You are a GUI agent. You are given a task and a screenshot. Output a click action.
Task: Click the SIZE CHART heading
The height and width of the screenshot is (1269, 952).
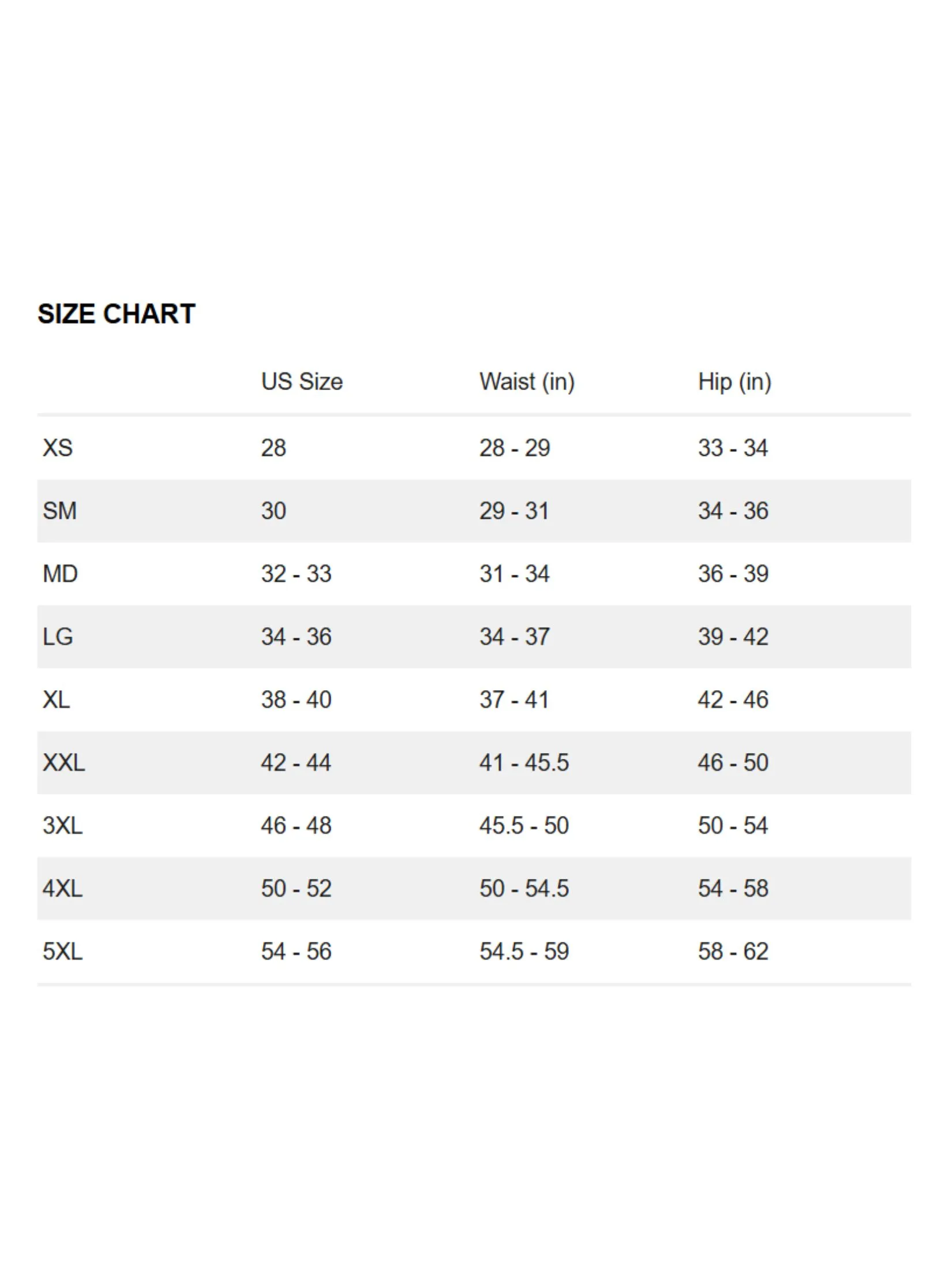[117, 314]
